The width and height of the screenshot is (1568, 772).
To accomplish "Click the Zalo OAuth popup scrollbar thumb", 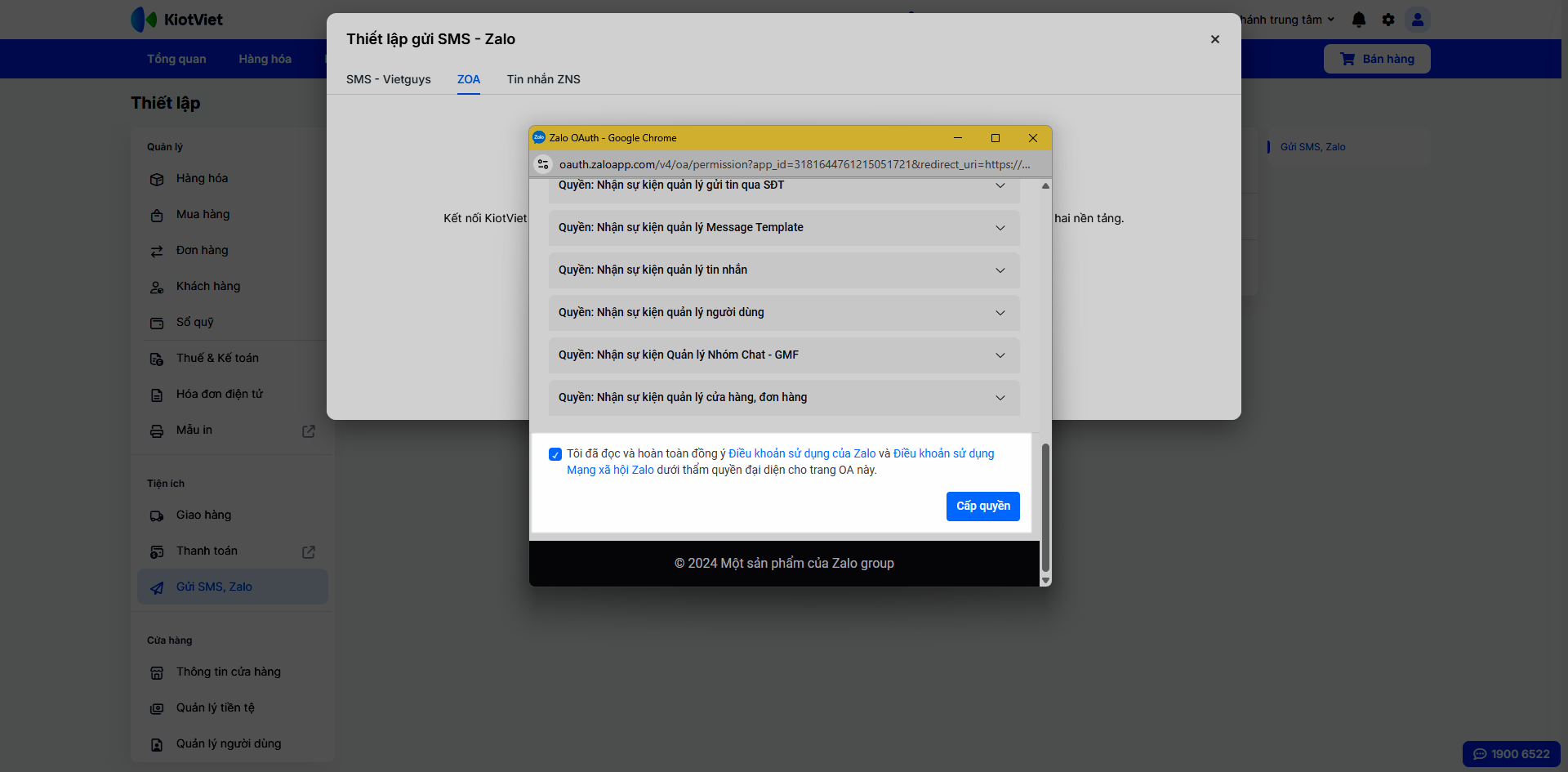I will coord(1045,507).
